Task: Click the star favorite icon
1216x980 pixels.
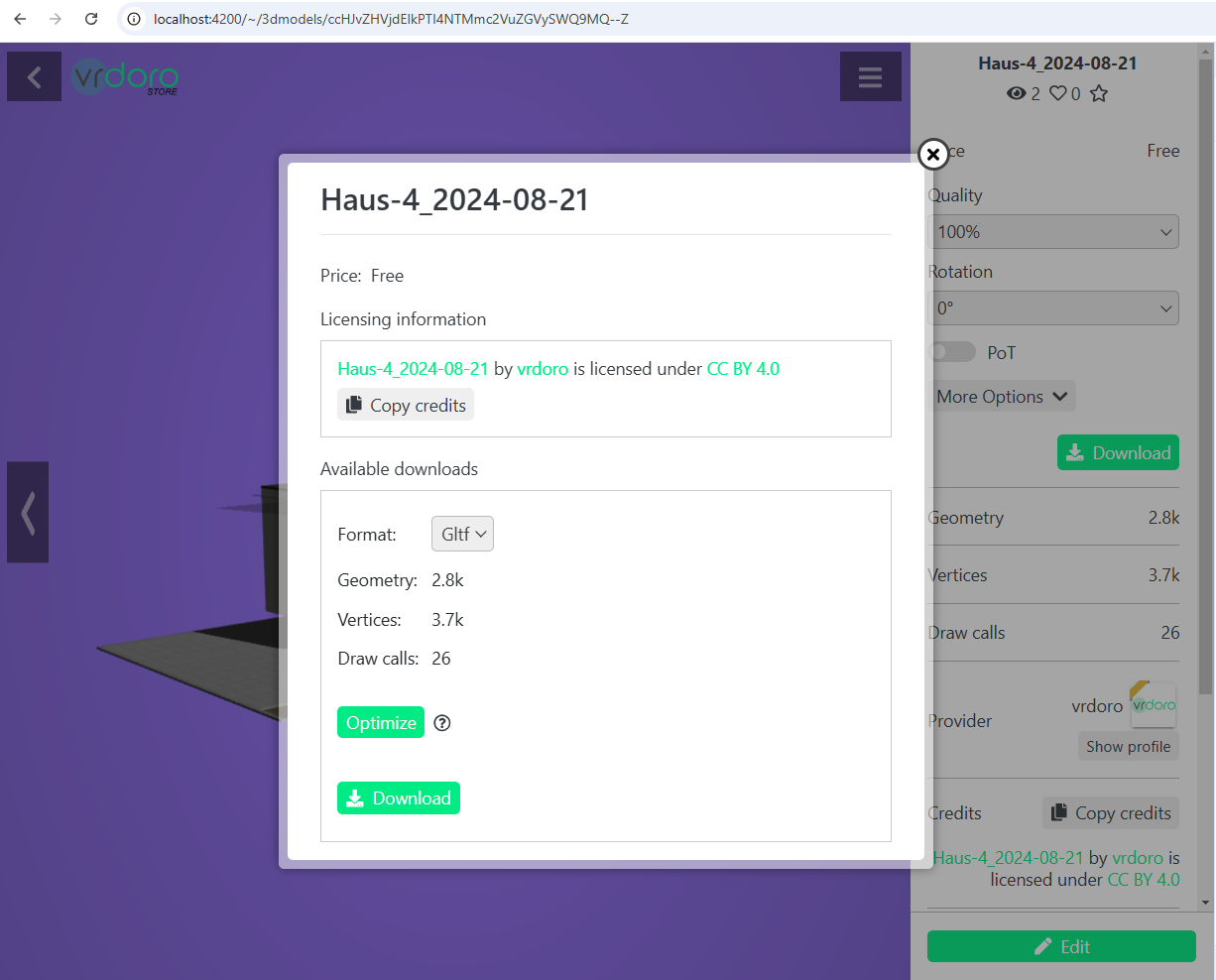Action: pyautogui.click(x=1098, y=93)
